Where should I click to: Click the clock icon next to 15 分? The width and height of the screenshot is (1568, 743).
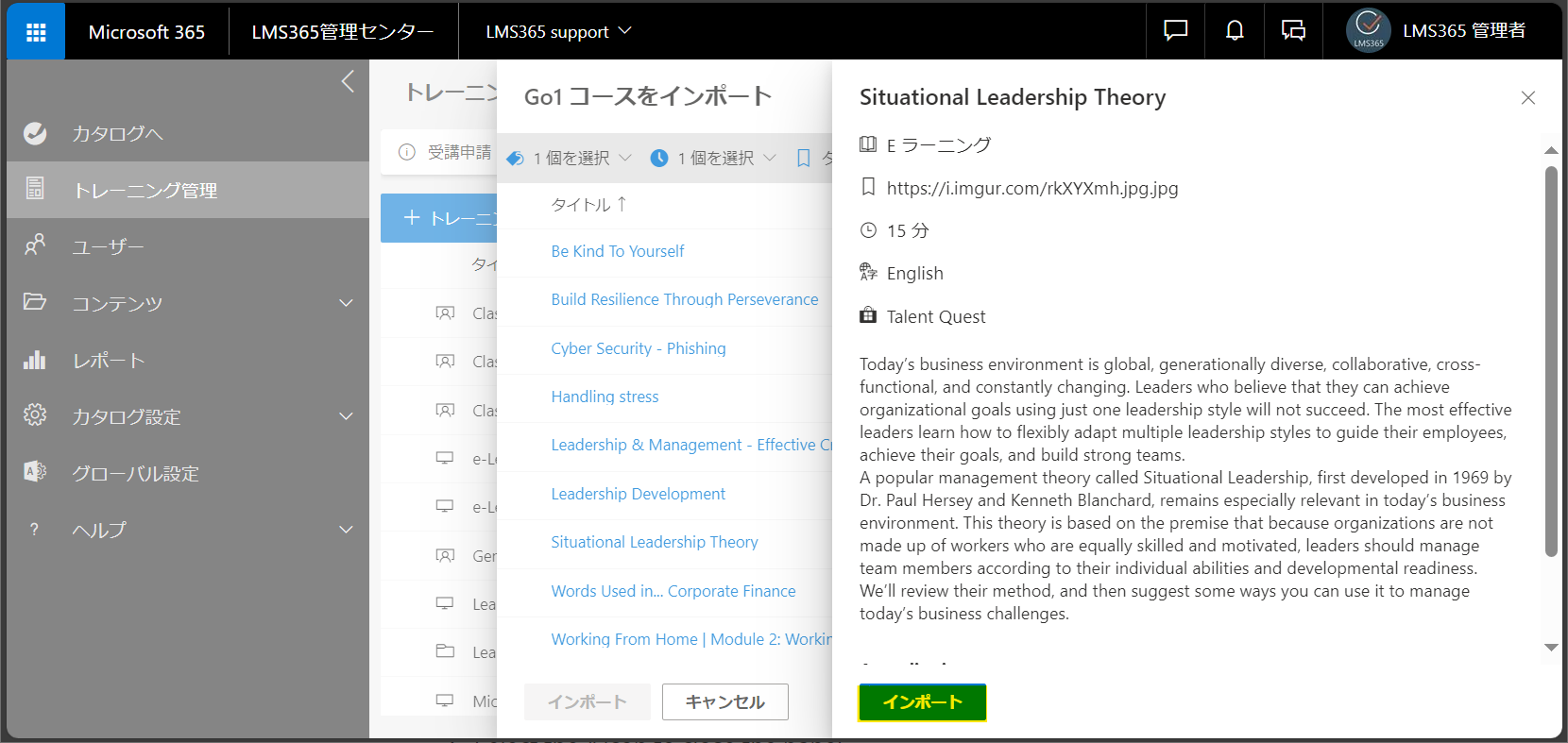[x=868, y=230]
